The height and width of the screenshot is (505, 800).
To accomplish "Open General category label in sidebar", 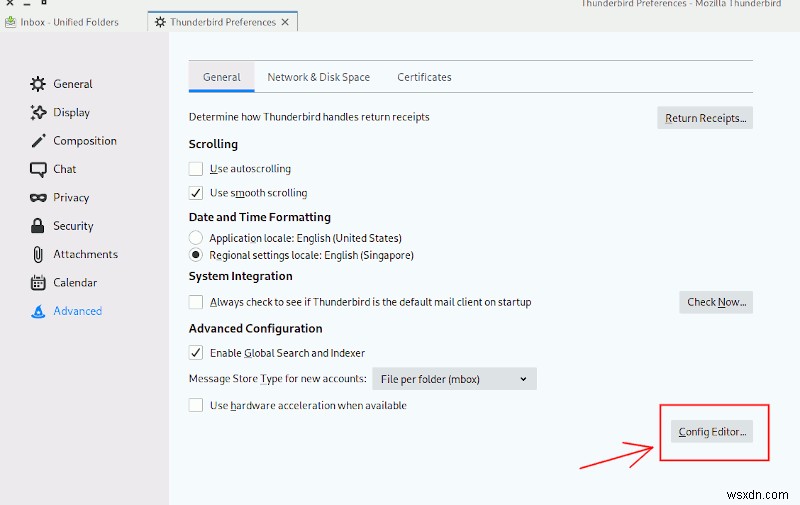I will pyautogui.click(x=73, y=84).
